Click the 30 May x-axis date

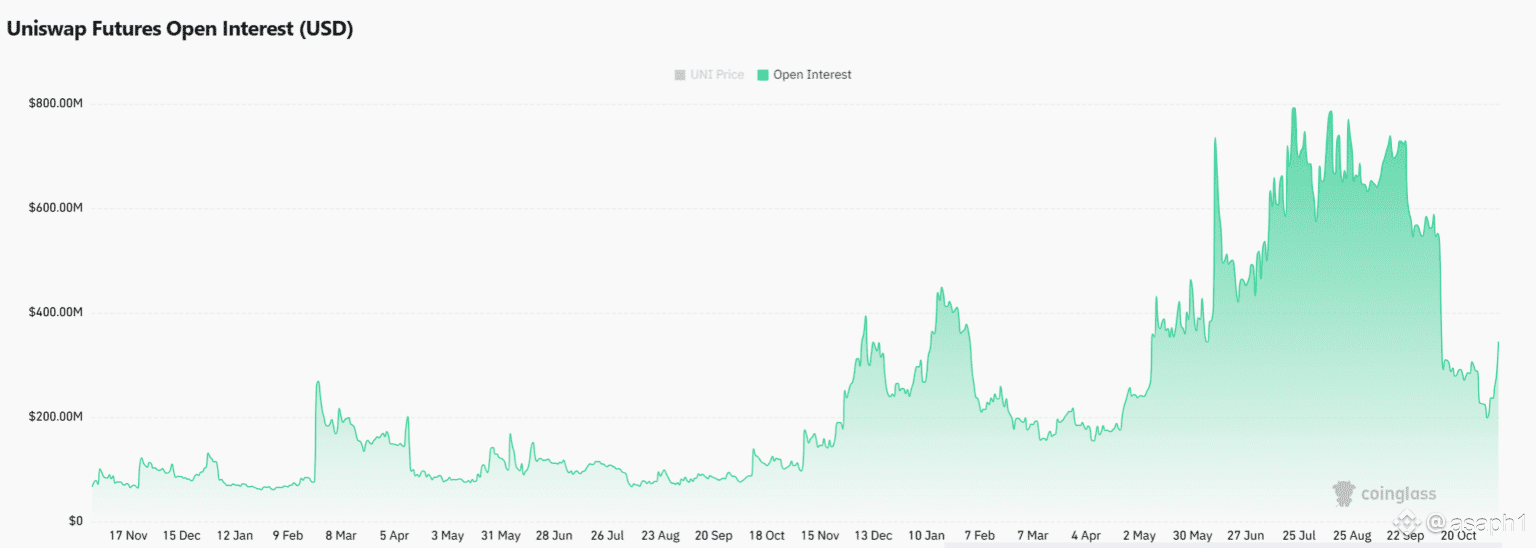click(x=1192, y=536)
